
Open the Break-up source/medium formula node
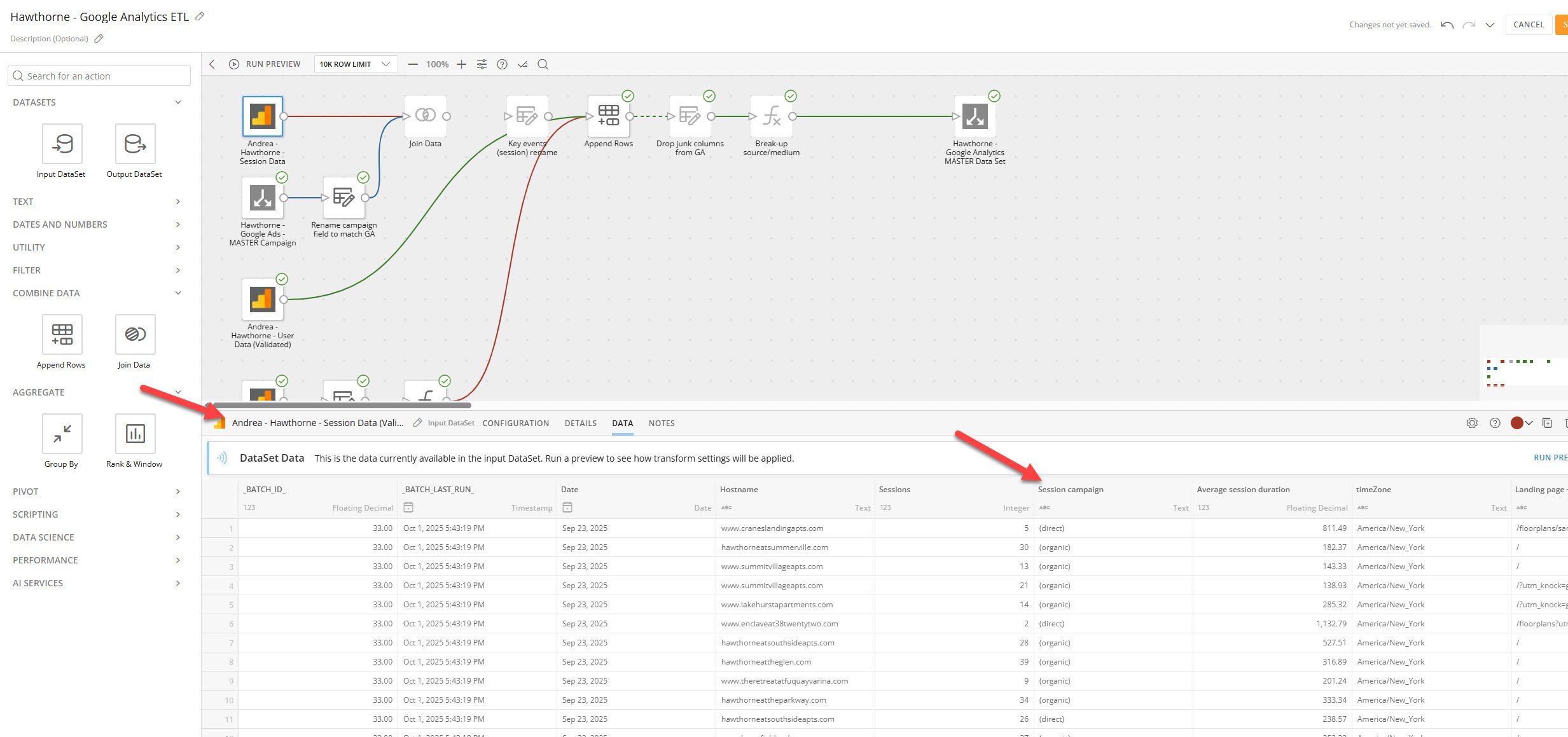[x=771, y=116]
